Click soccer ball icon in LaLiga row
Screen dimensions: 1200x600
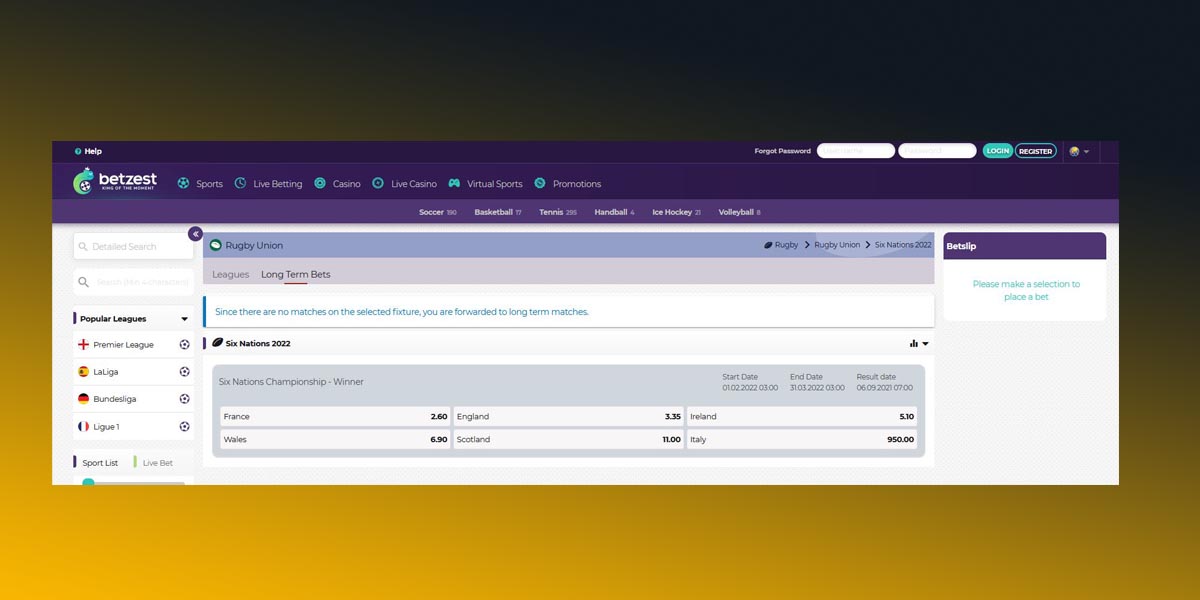184,371
